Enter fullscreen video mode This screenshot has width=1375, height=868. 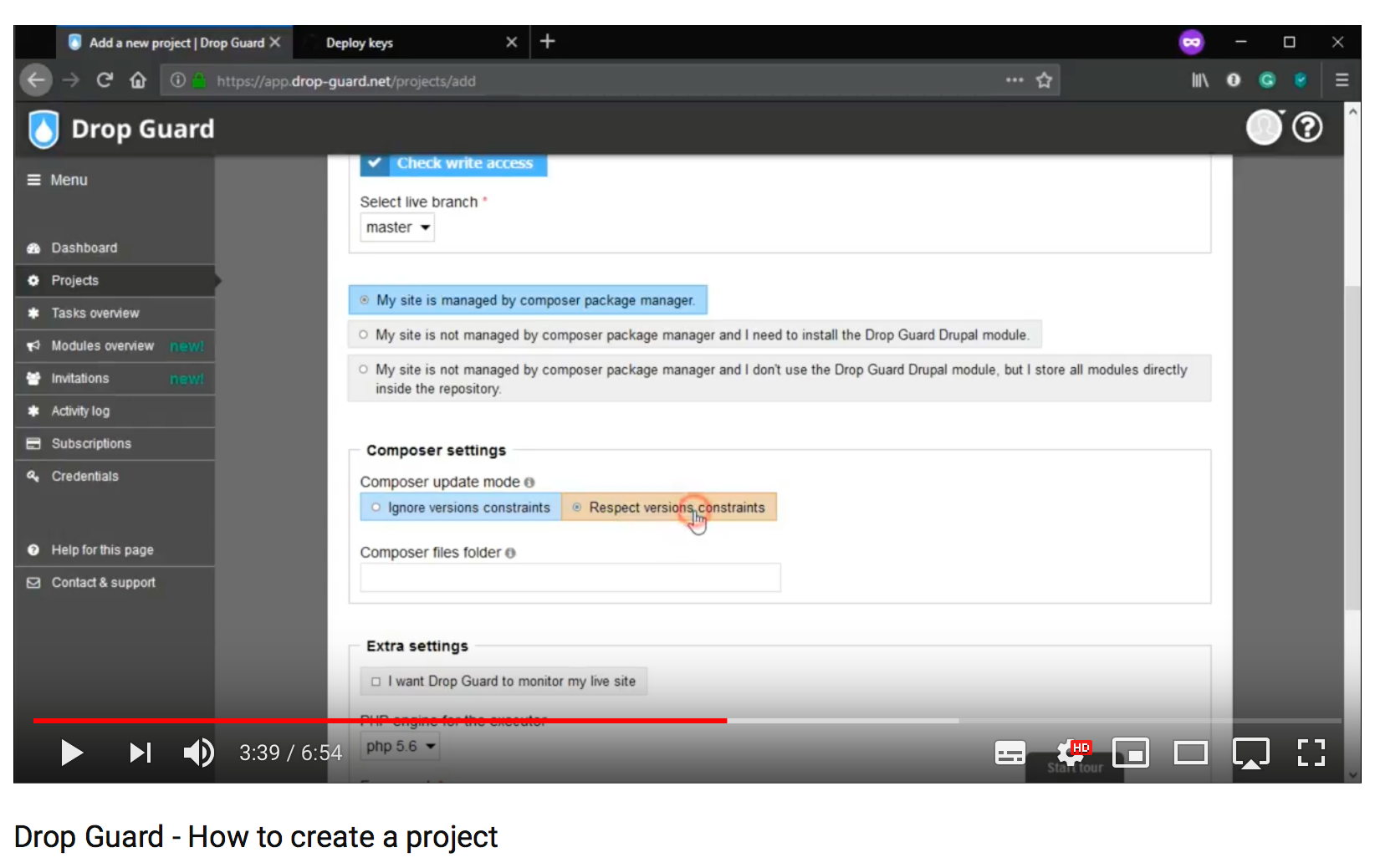click(1311, 753)
